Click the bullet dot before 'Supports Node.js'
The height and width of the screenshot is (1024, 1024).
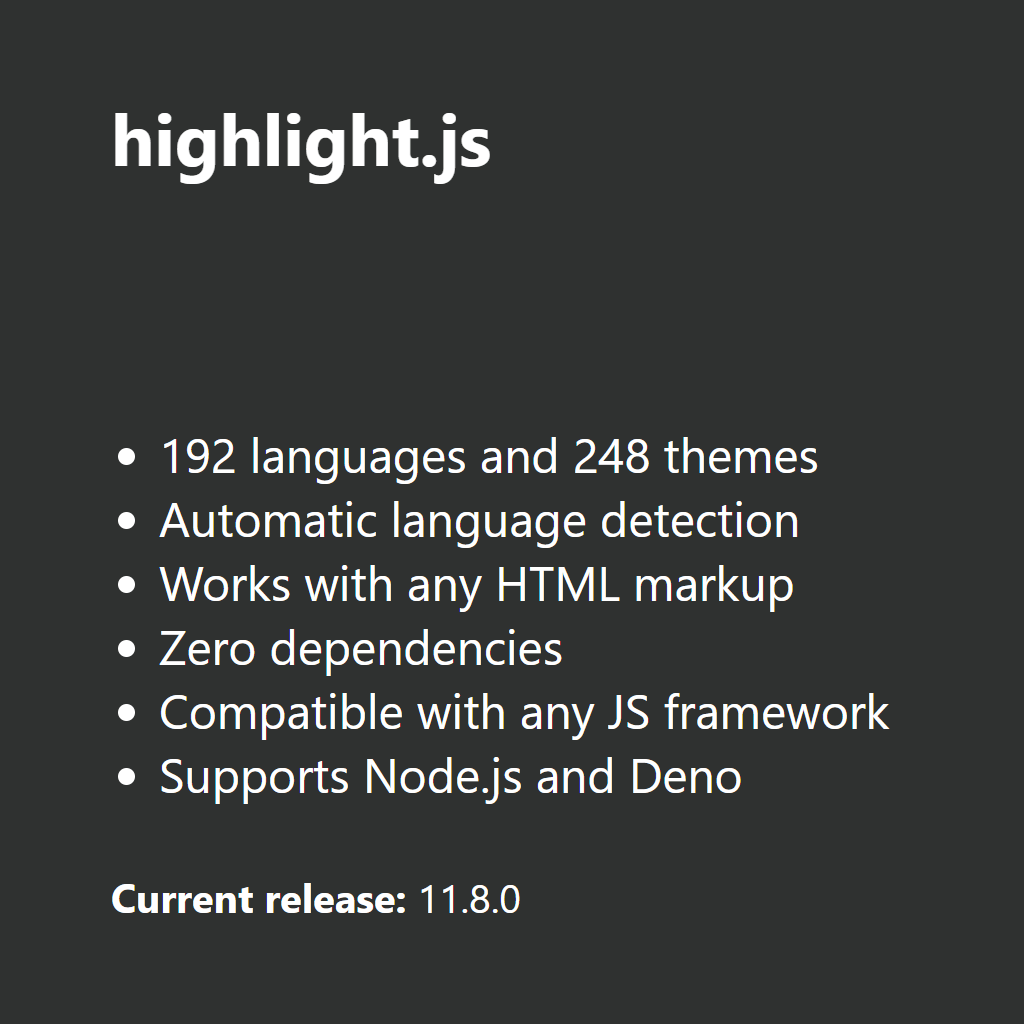[x=127, y=777]
